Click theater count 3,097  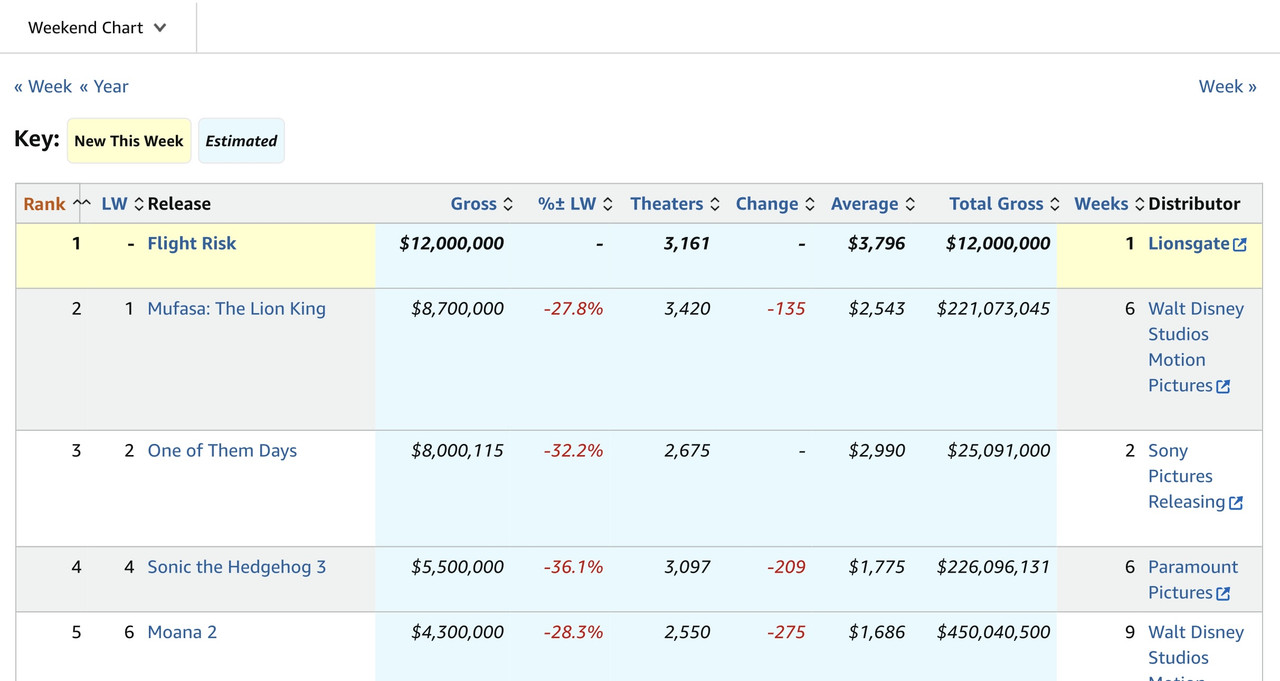pos(687,567)
